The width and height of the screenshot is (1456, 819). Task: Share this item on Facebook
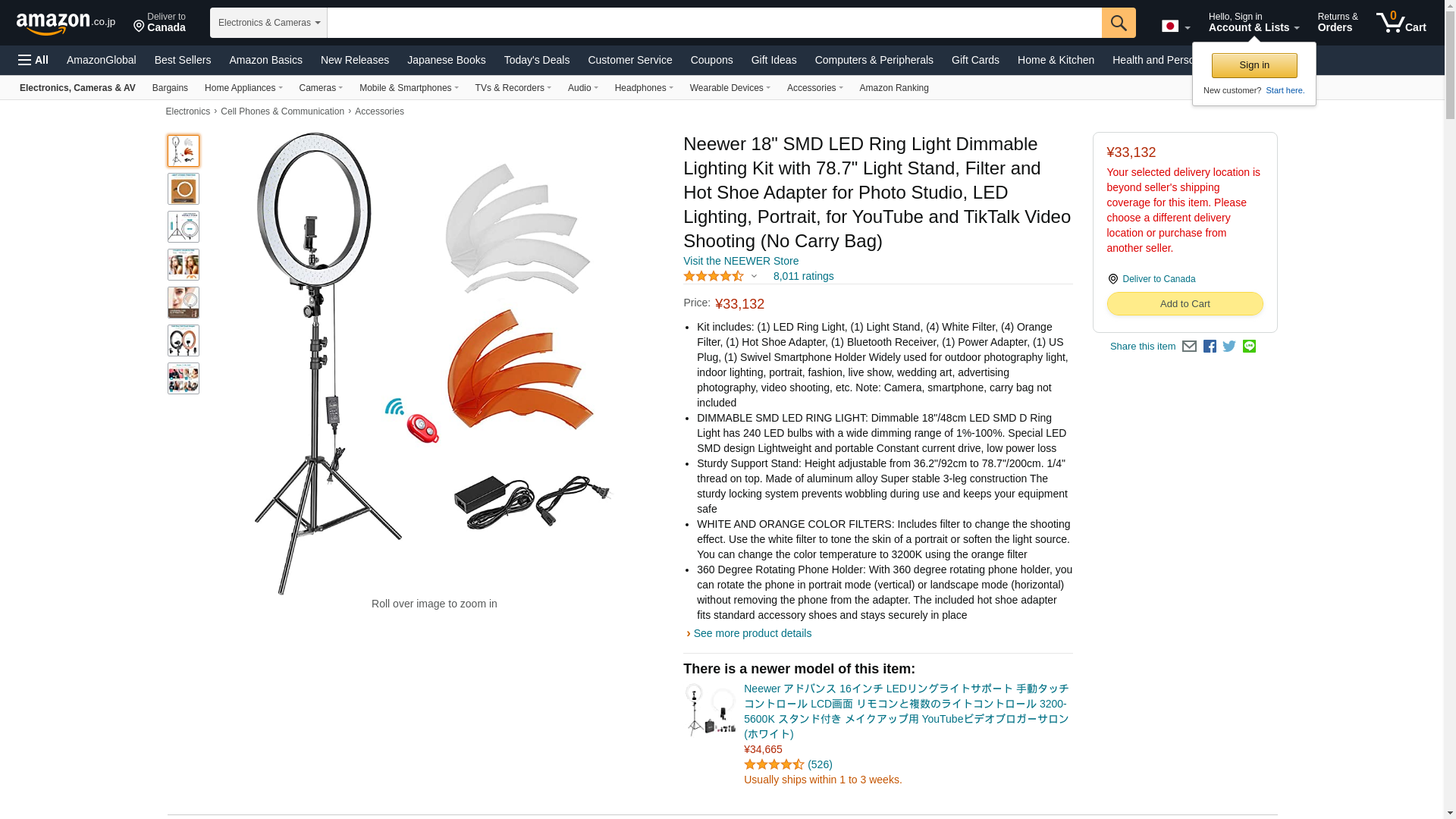click(1210, 347)
